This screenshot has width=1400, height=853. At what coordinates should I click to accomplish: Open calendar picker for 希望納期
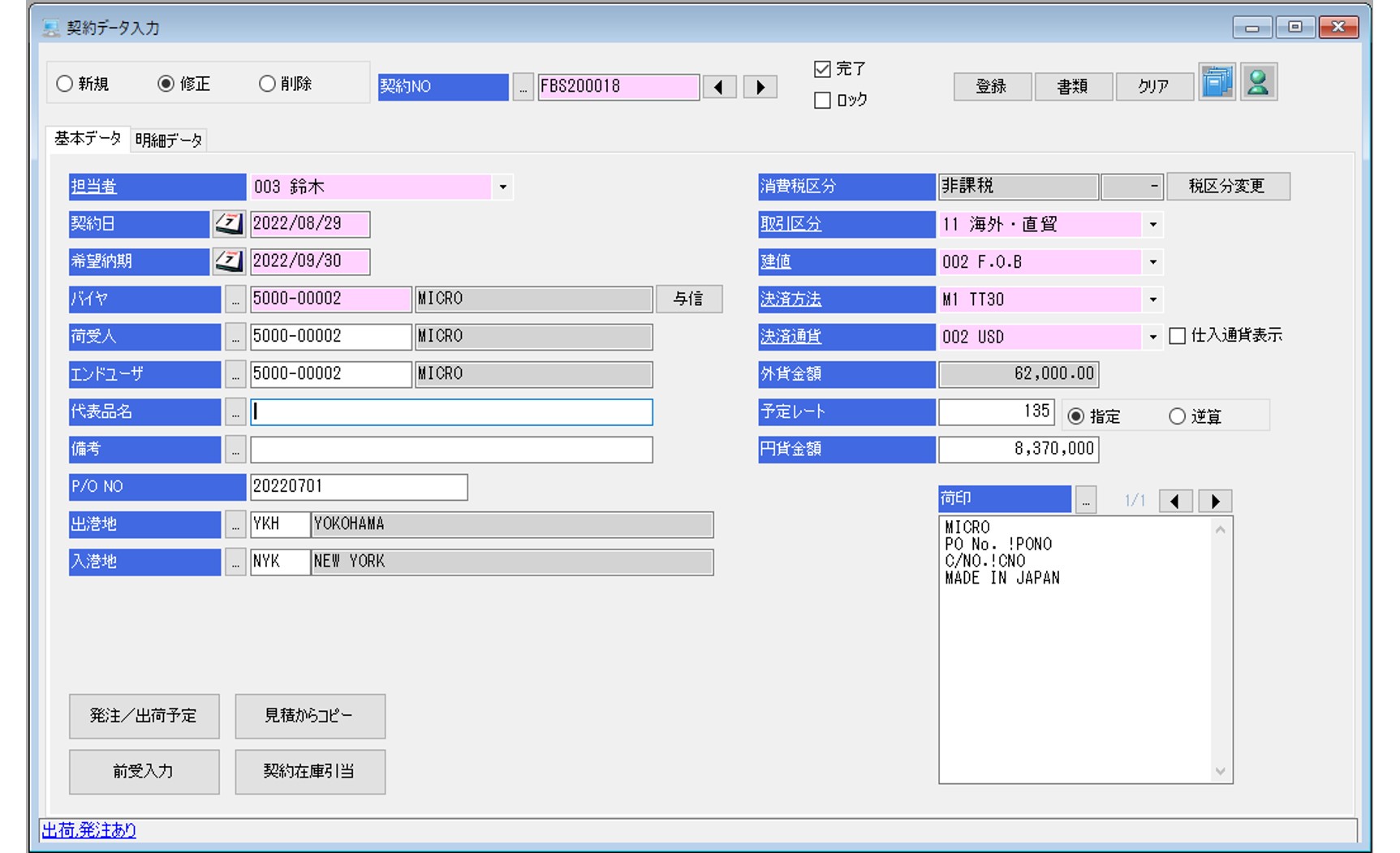tap(229, 261)
